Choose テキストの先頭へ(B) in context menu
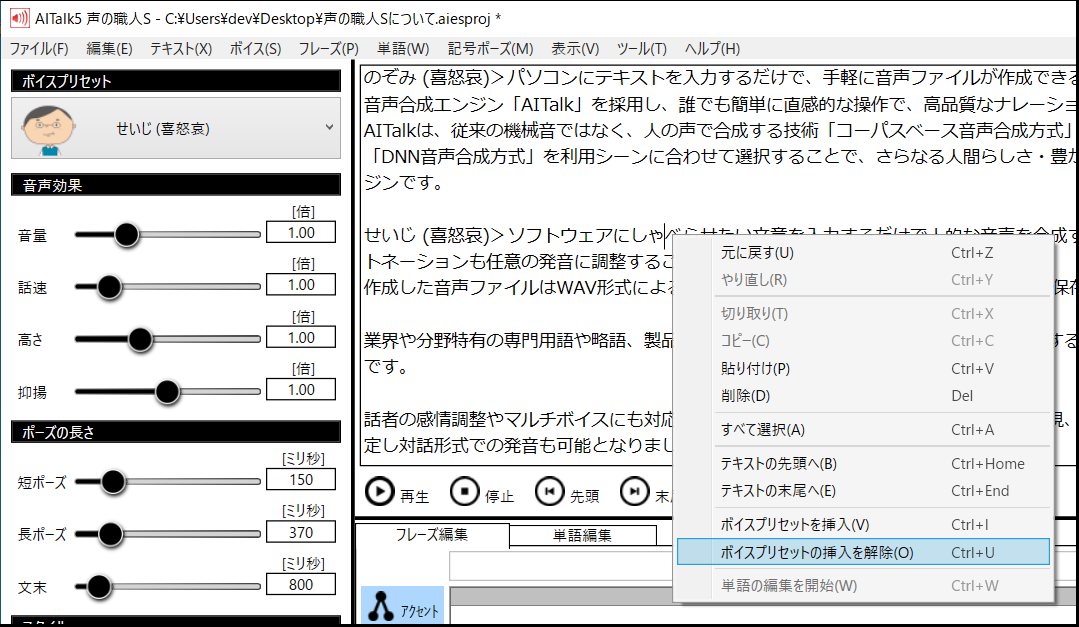Viewport: 1079px width, 627px height. (x=863, y=463)
